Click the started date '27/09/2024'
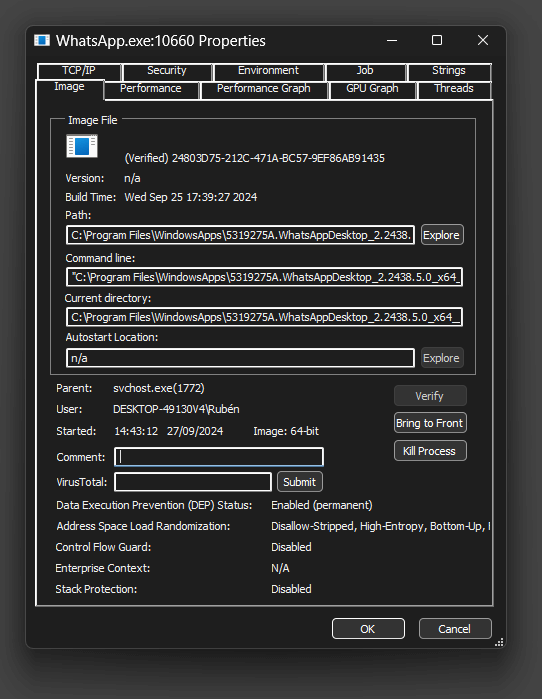 [x=195, y=431]
